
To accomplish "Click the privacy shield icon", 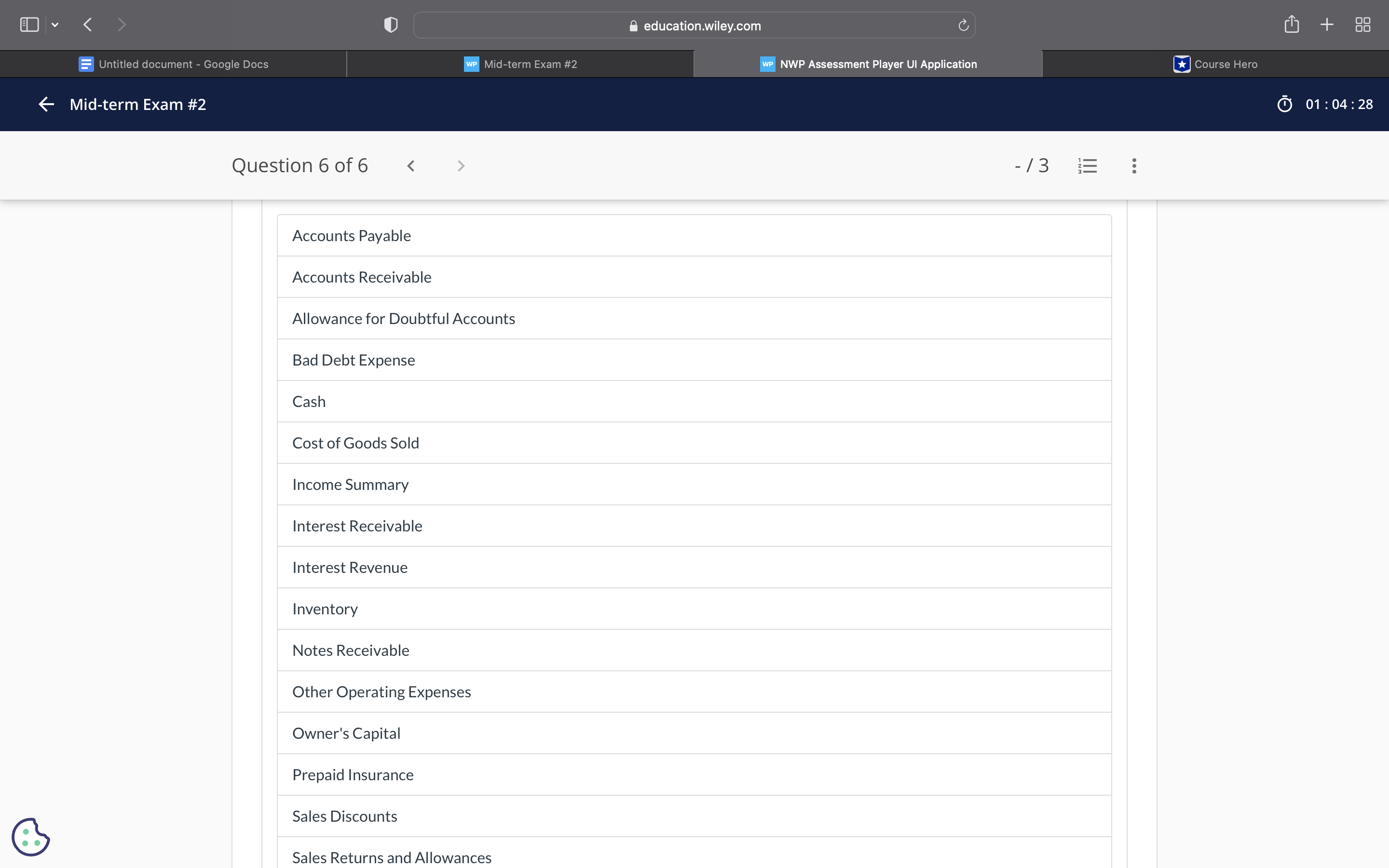I will (390, 25).
